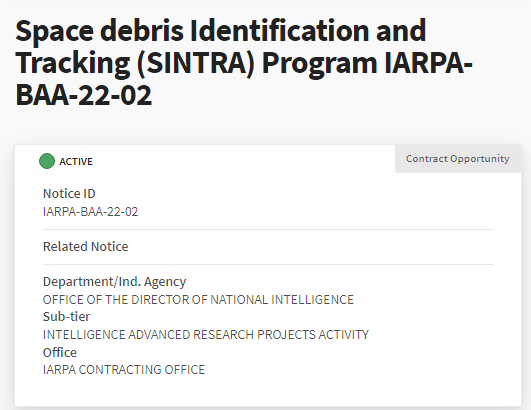Select the IARPA-BAA-22-02 notice ID value
The height and width of the screenshot is (410, 531).
click(90, 212)
